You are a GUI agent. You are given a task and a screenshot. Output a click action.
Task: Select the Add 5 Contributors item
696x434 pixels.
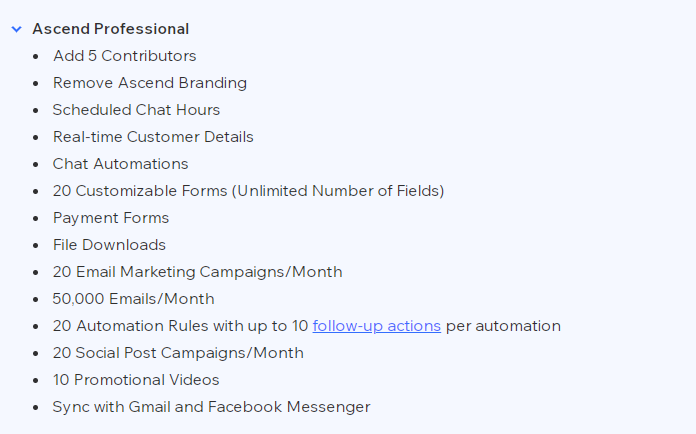coord(124,56)
